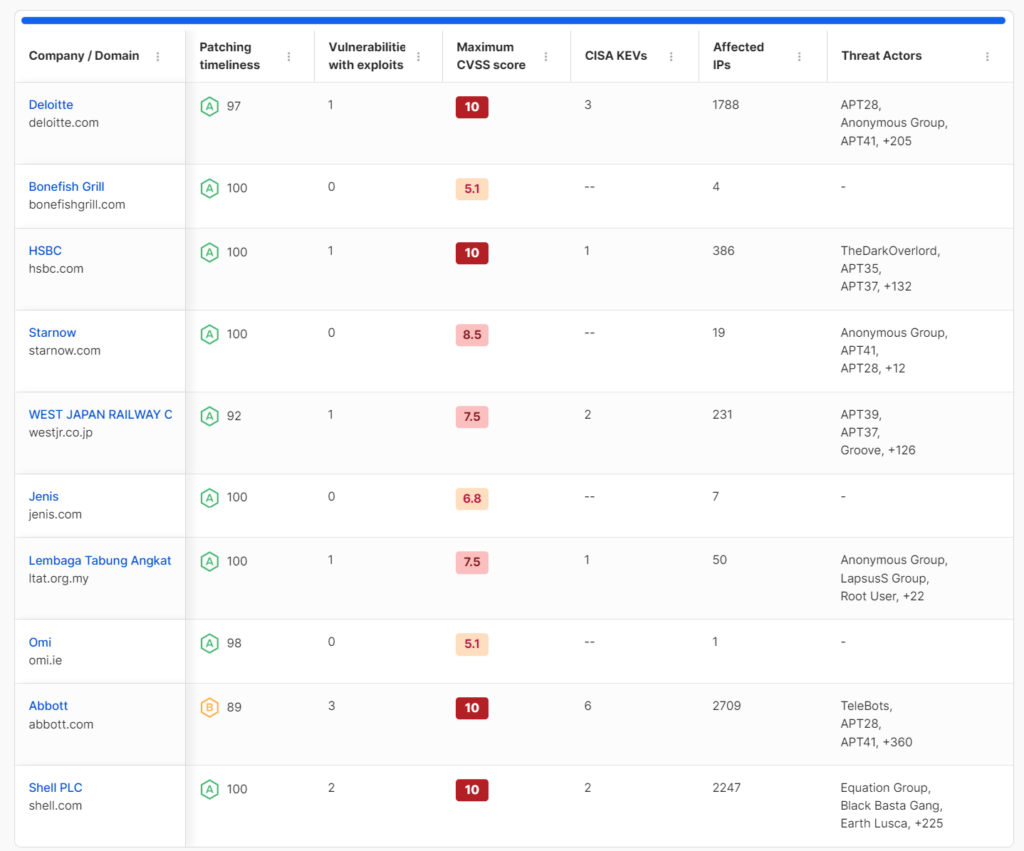Open the Bonefish Grill company link
Image resolution: width=1024 pixels, height=851 pixels.
tap(67, 187)
